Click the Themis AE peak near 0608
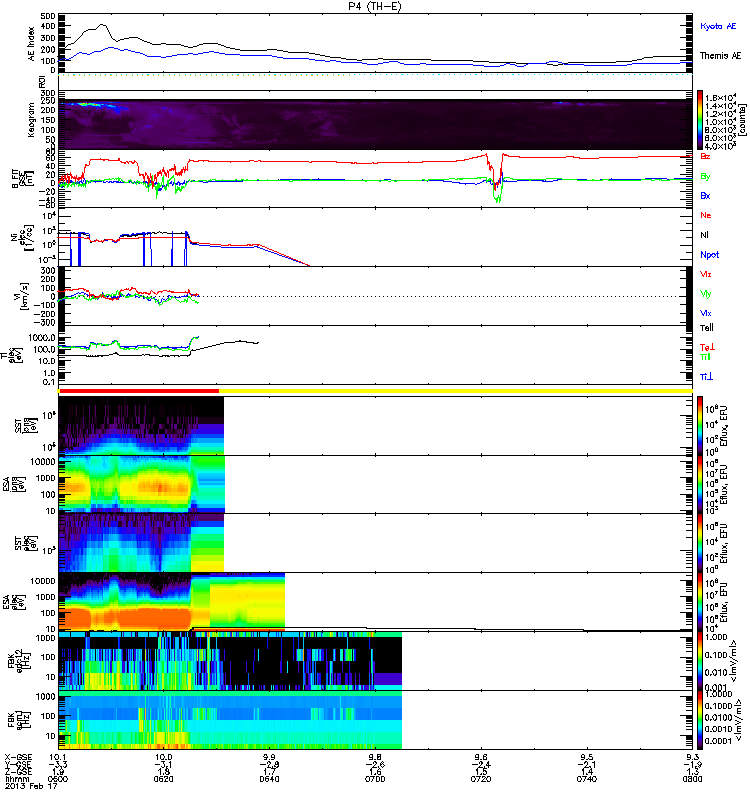The image size is (750, 800). (103, 25)
